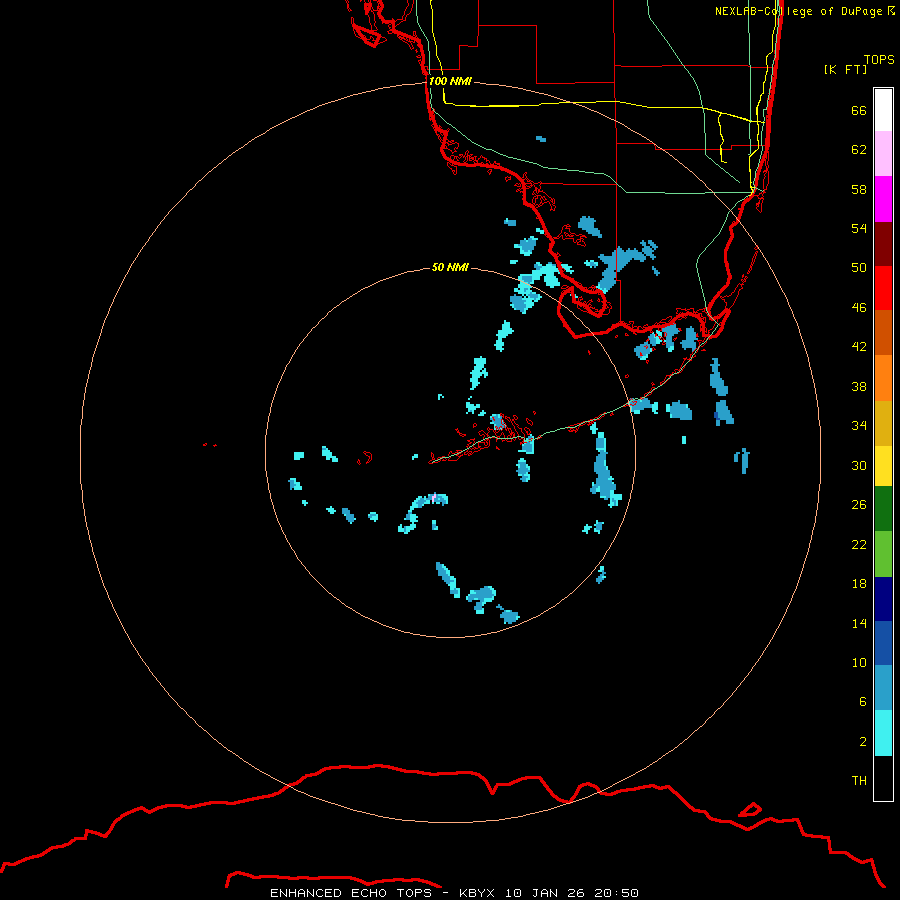This screenshot has height=900, width=900.
Task: Click the "6" legend value
Action: (863, 702)
